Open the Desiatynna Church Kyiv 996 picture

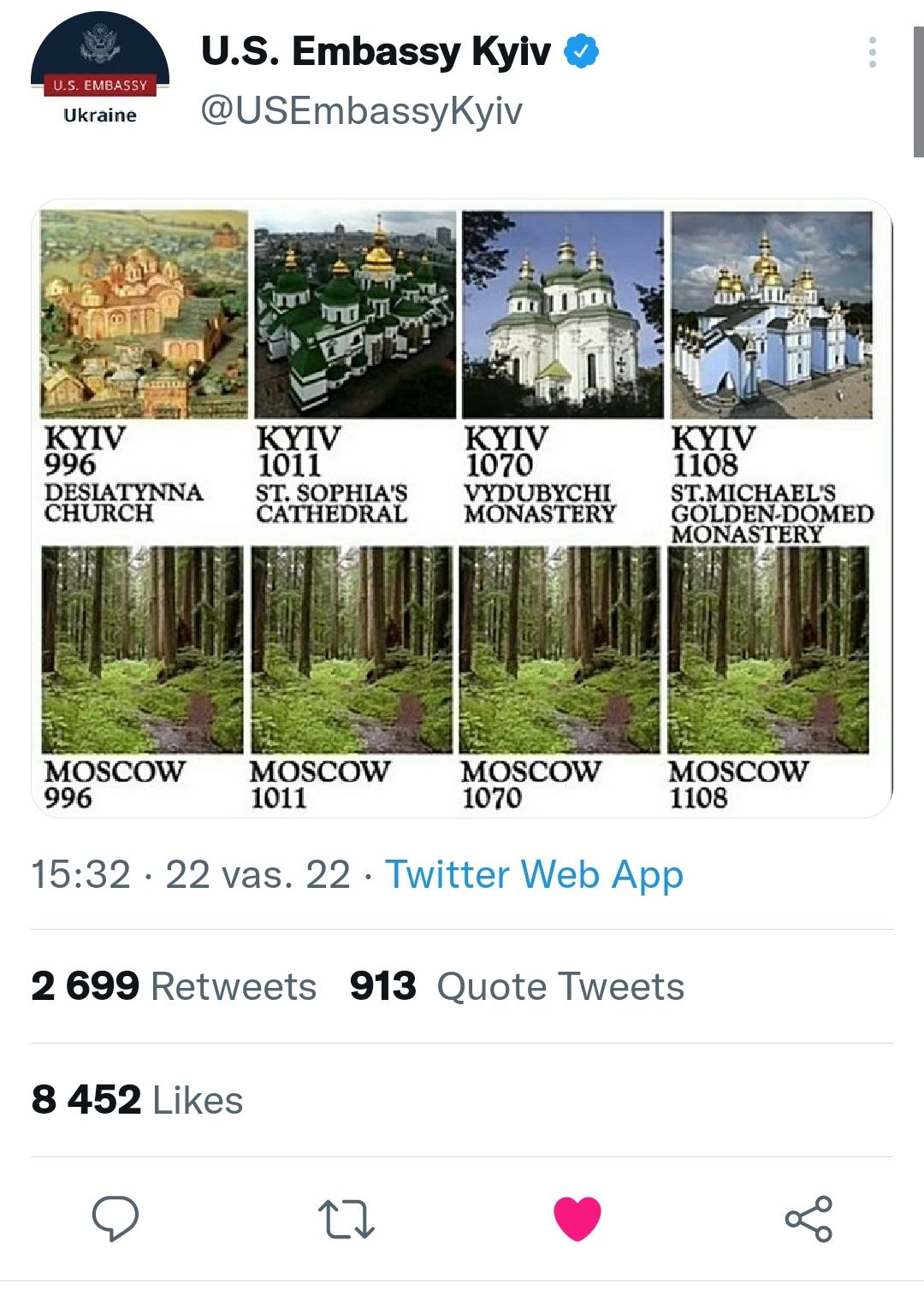[144, 315]
